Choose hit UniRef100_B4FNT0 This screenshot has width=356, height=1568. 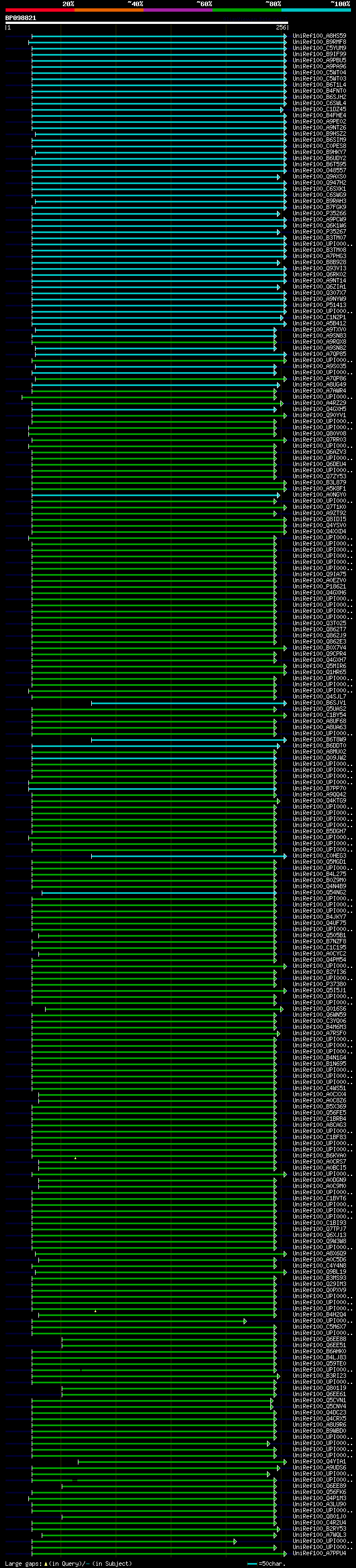tap(319, 91)
